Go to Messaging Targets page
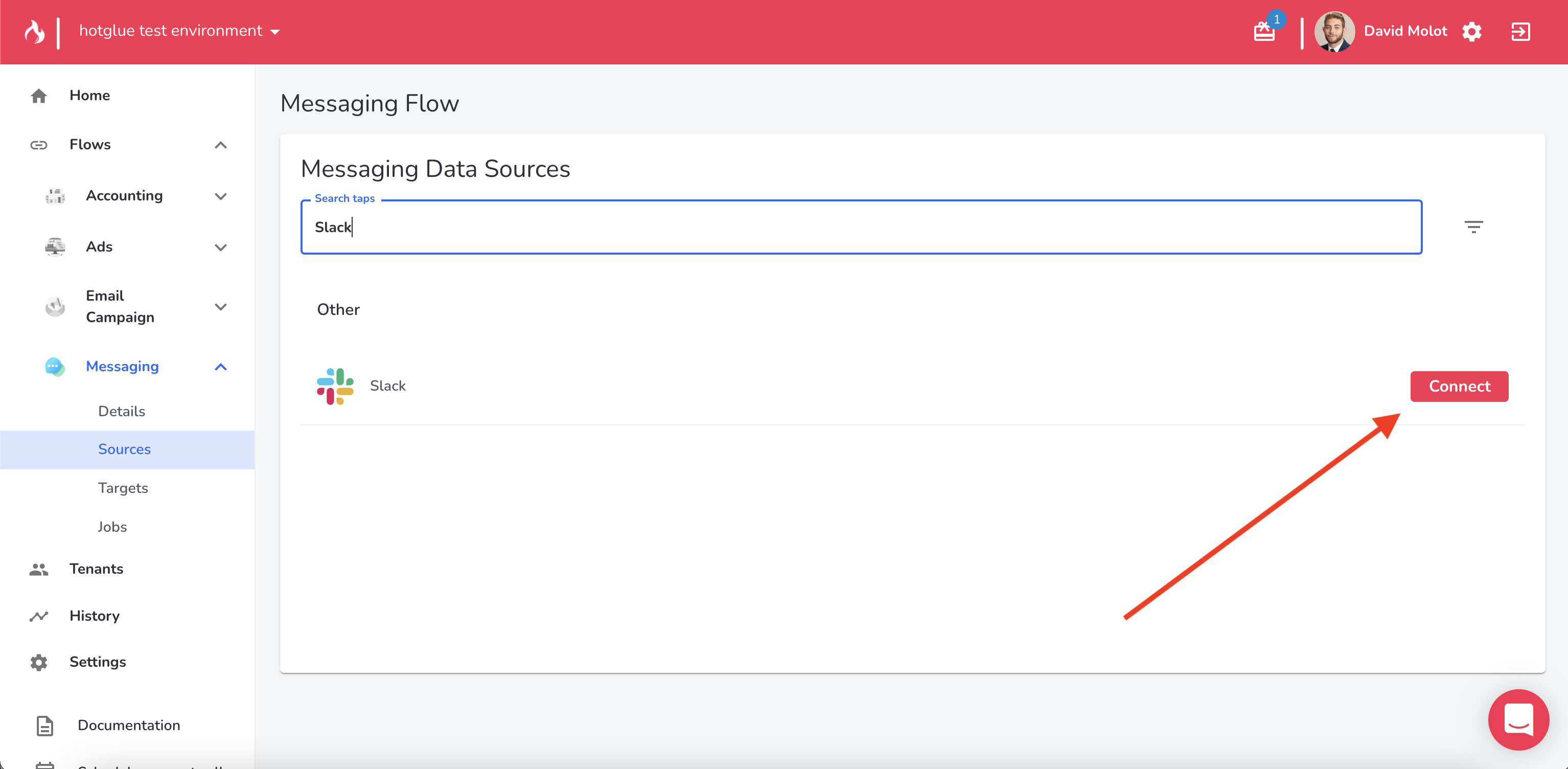This screenshot has height=769, width=1568. (123, 488)
